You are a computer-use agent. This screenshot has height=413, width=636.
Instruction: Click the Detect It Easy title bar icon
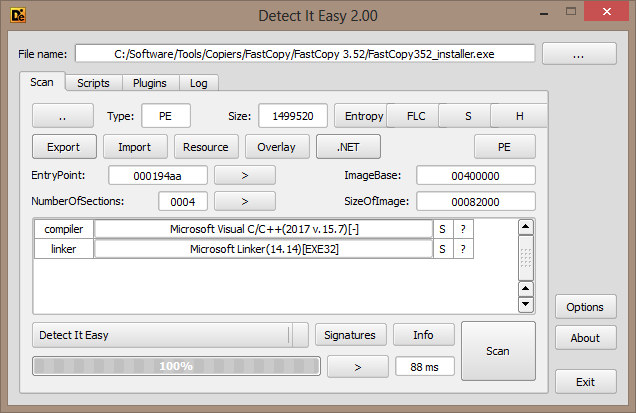coord(18,15)
